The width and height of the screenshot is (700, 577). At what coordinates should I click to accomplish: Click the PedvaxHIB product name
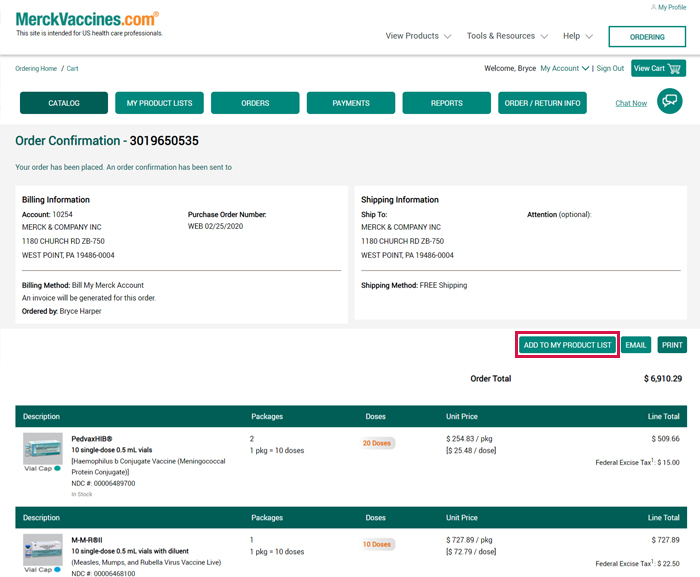[x=92, y=439]
